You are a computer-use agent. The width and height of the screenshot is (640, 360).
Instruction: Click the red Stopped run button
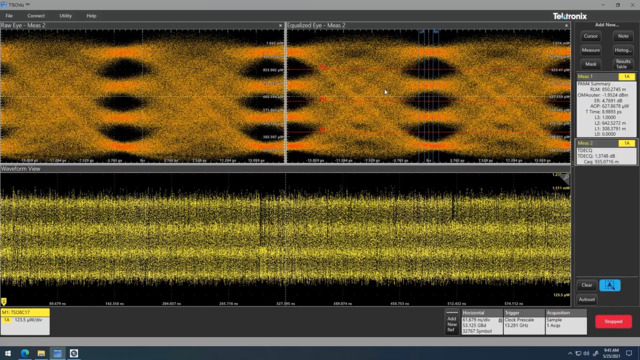coord(613,322)
